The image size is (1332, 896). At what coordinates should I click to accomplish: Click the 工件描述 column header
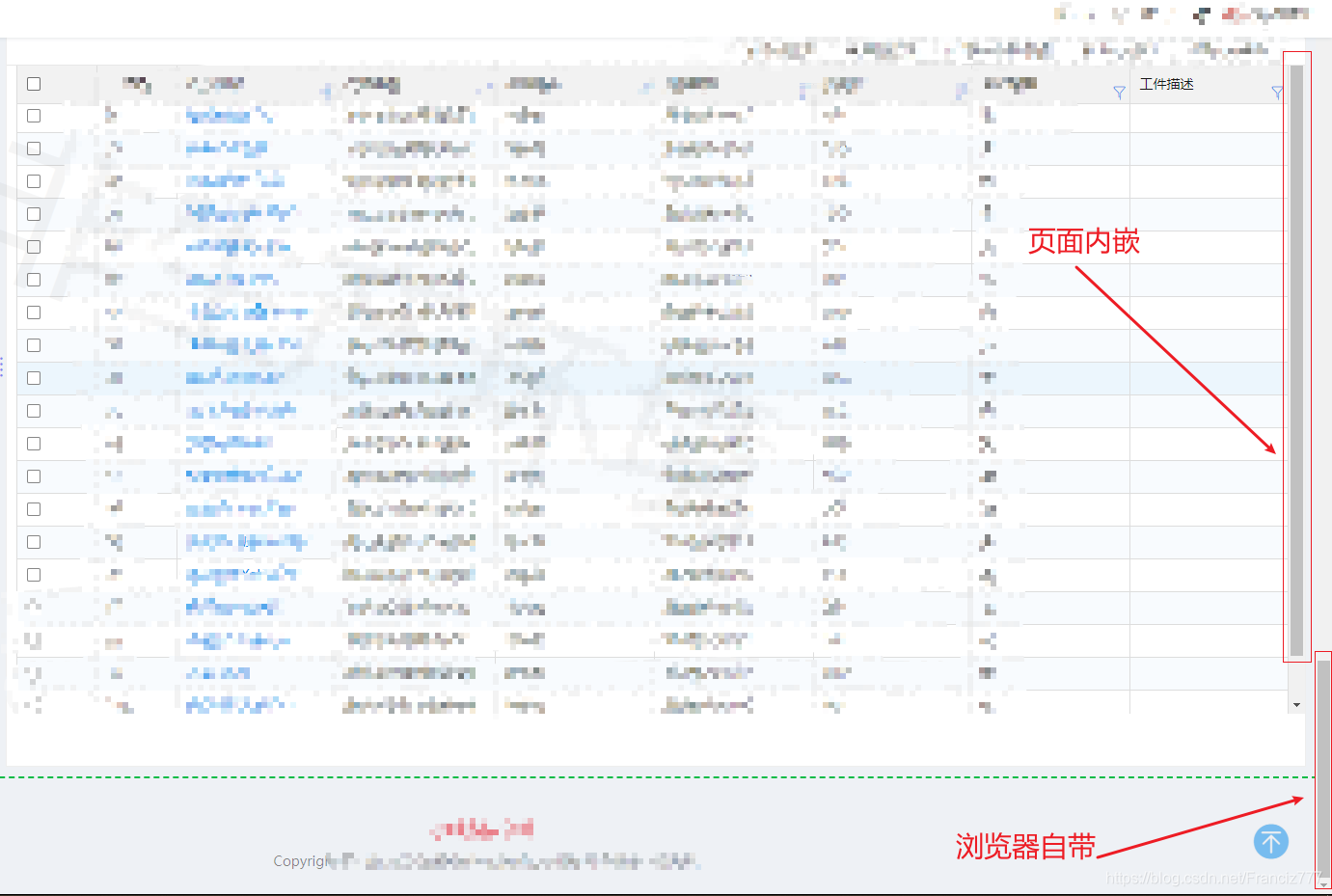click(x=1167, y=84)
